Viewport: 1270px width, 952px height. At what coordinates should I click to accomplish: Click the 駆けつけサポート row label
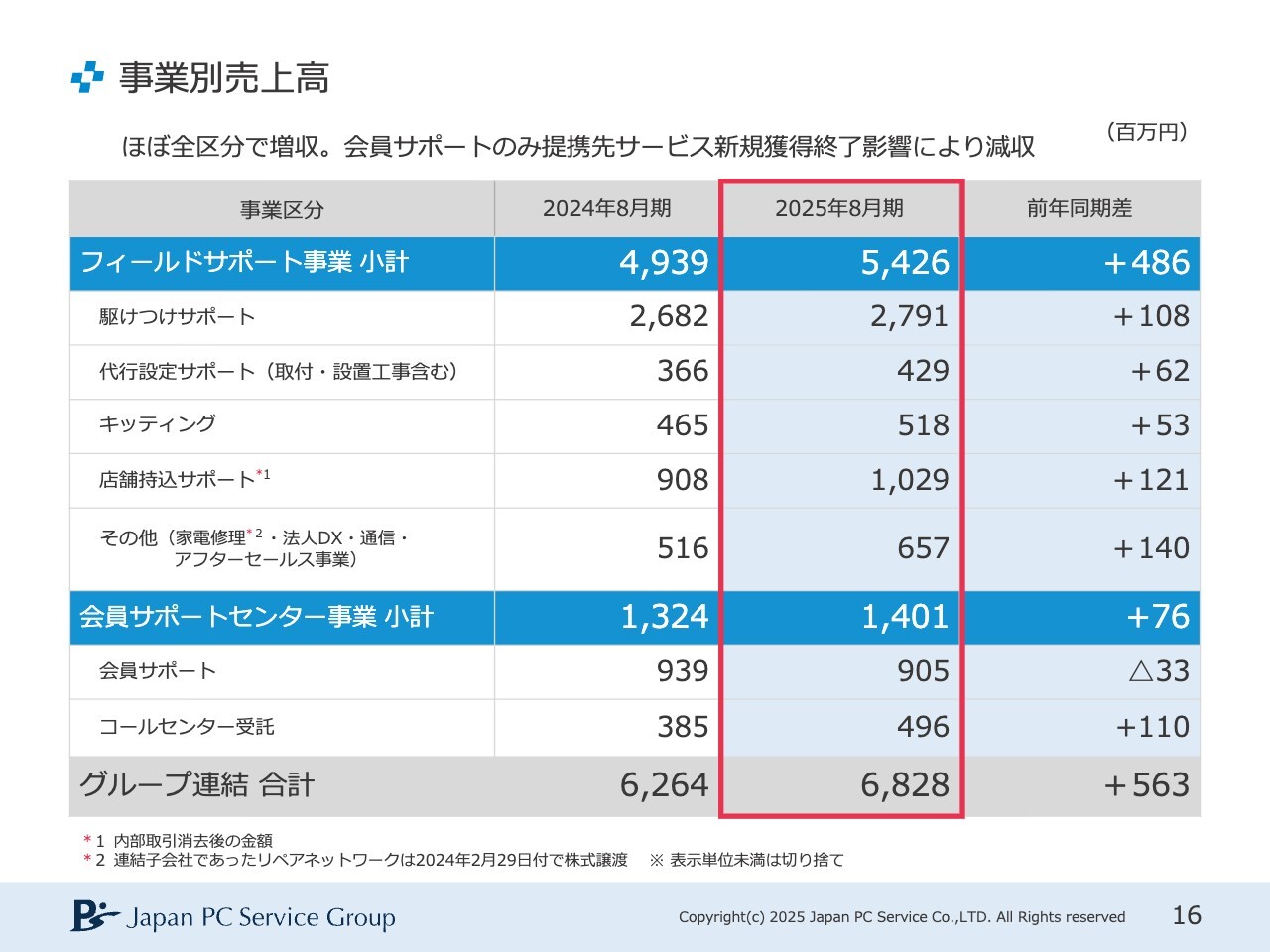pyautogui.click(x=178, y=317)
